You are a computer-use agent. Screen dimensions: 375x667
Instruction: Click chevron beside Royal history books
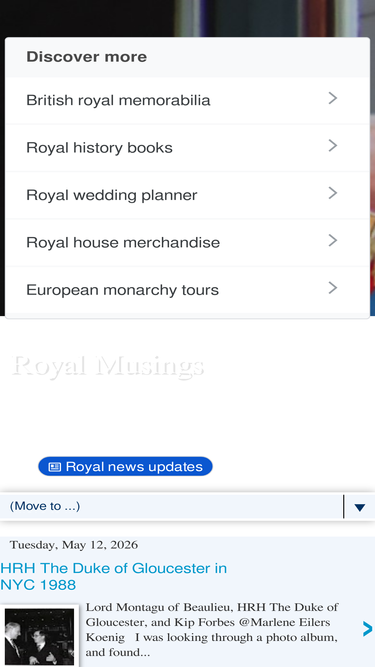333,146
